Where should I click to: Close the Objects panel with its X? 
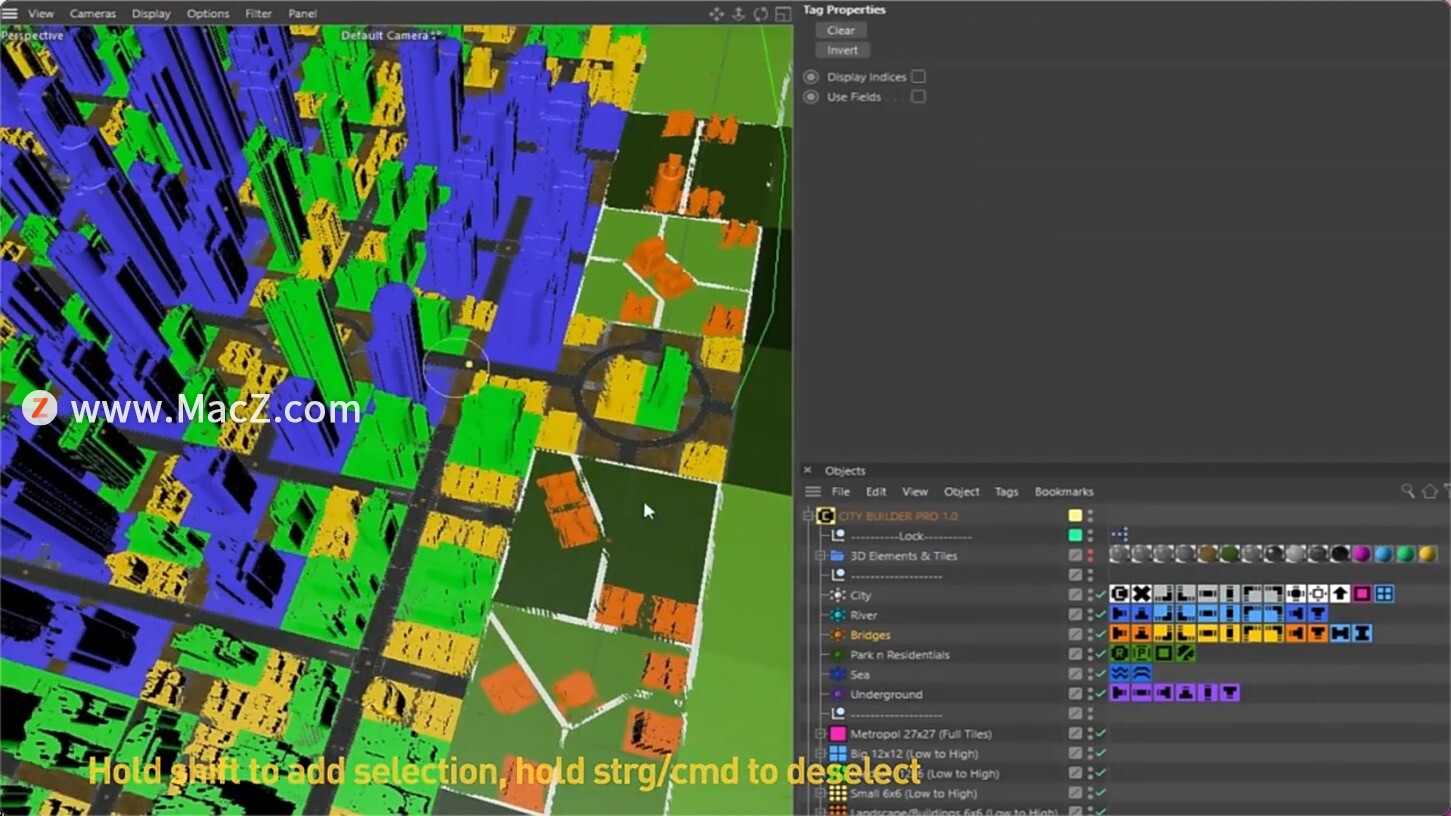point(807,471)
